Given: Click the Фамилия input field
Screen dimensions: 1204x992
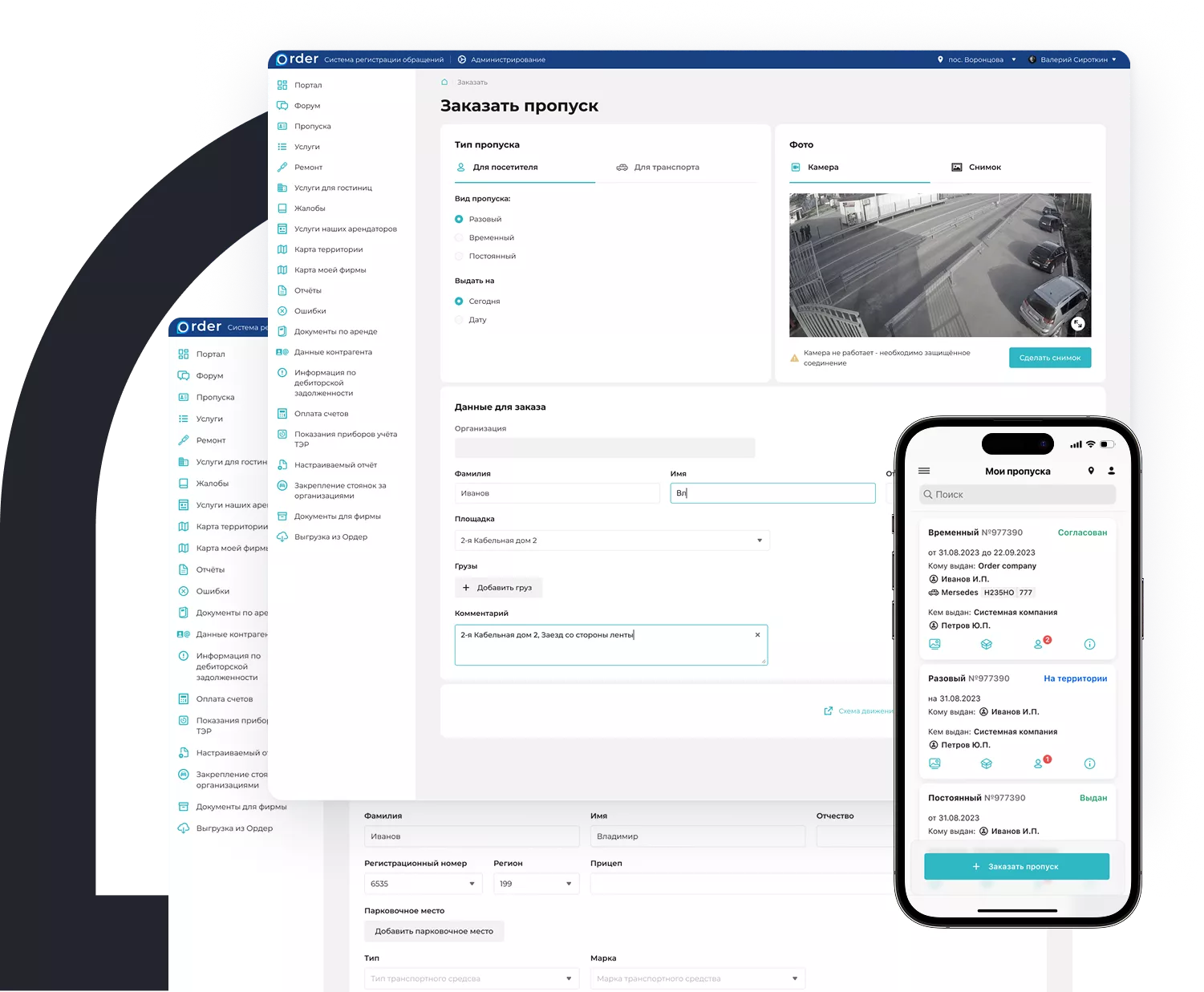Looking at the screenshot, I should (557, 493).
